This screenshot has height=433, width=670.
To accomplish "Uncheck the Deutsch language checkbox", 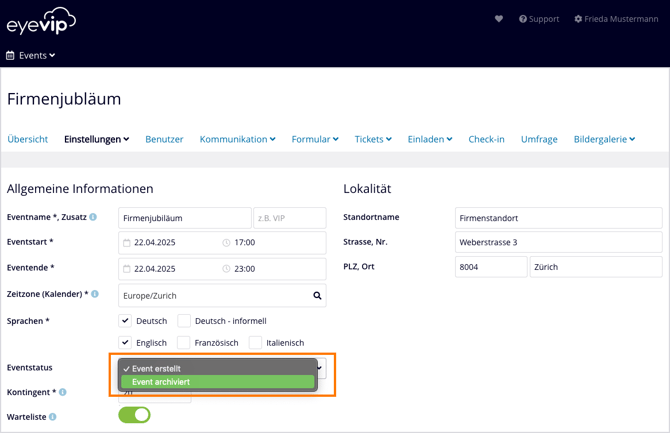I will click(125, 321).
